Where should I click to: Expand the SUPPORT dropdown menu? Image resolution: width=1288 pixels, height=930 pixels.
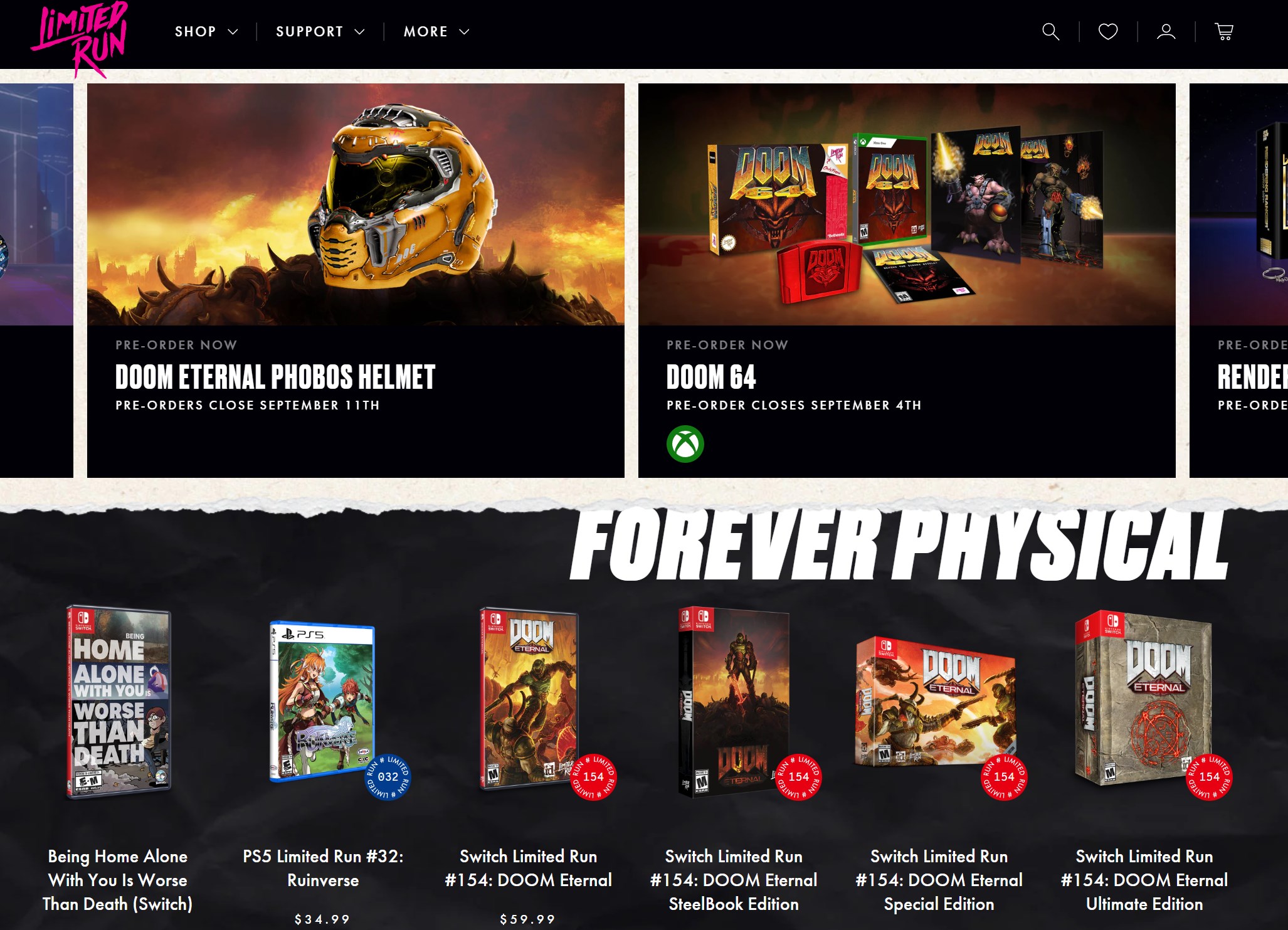click(320, 31)
